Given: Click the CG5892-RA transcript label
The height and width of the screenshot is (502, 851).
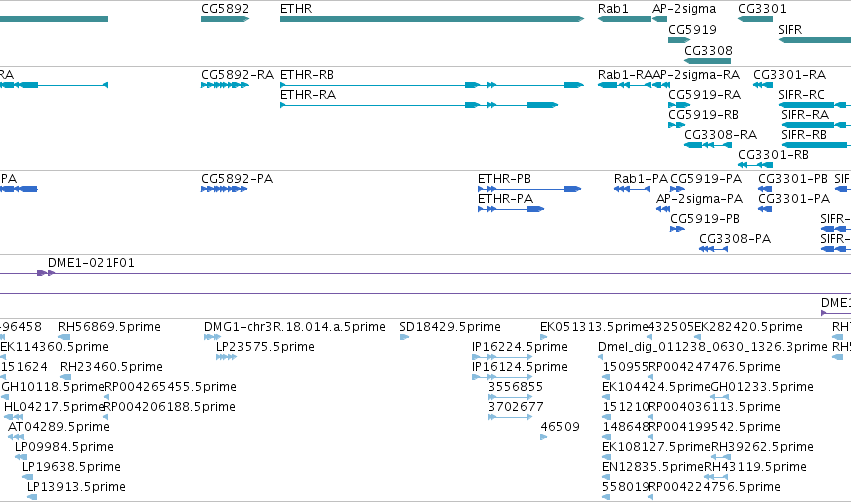Looking at the screenshot, I should point(237,75).
